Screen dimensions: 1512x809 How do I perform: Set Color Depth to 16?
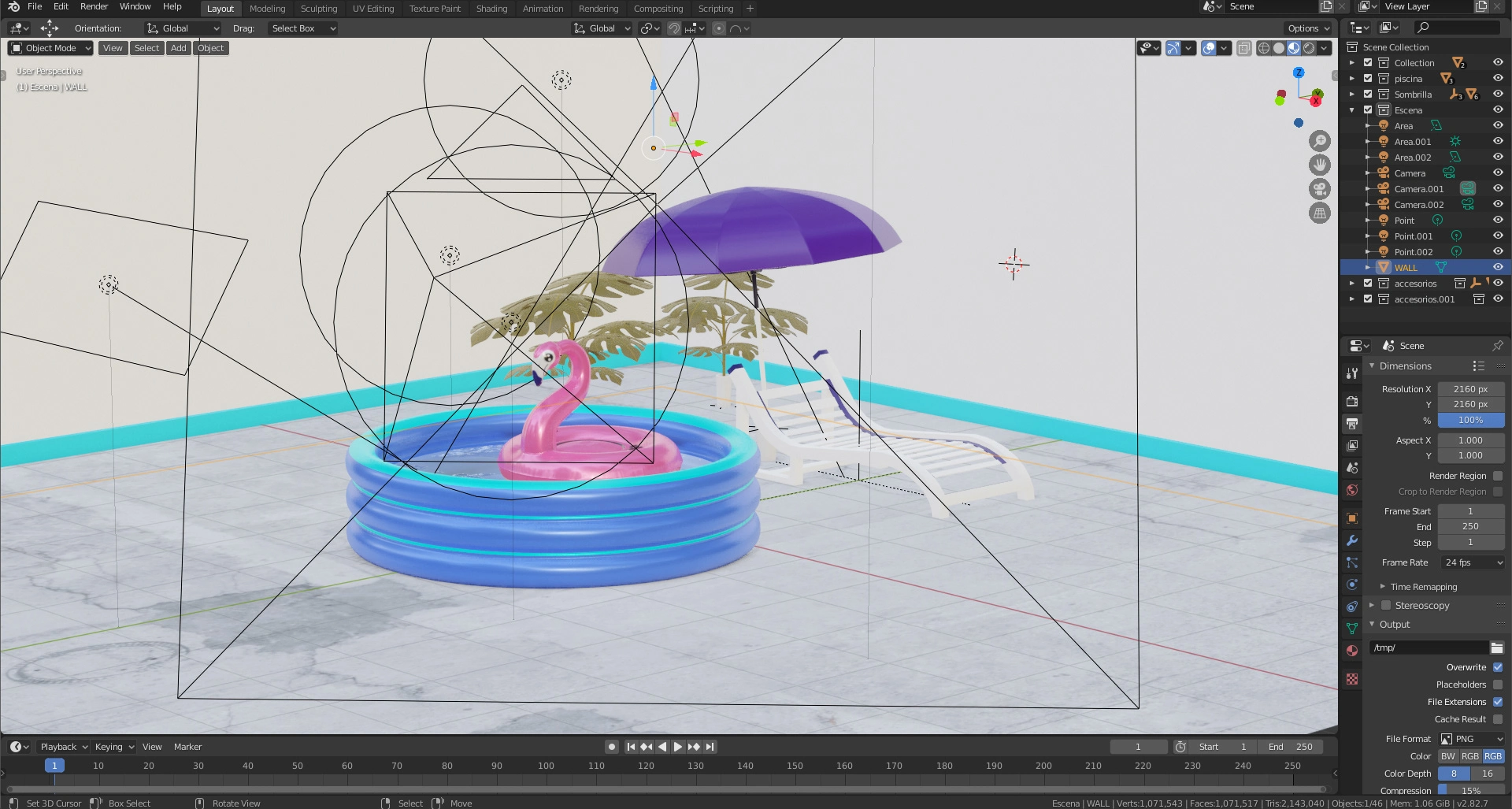pyautogui.click(x=1488, y=774)
